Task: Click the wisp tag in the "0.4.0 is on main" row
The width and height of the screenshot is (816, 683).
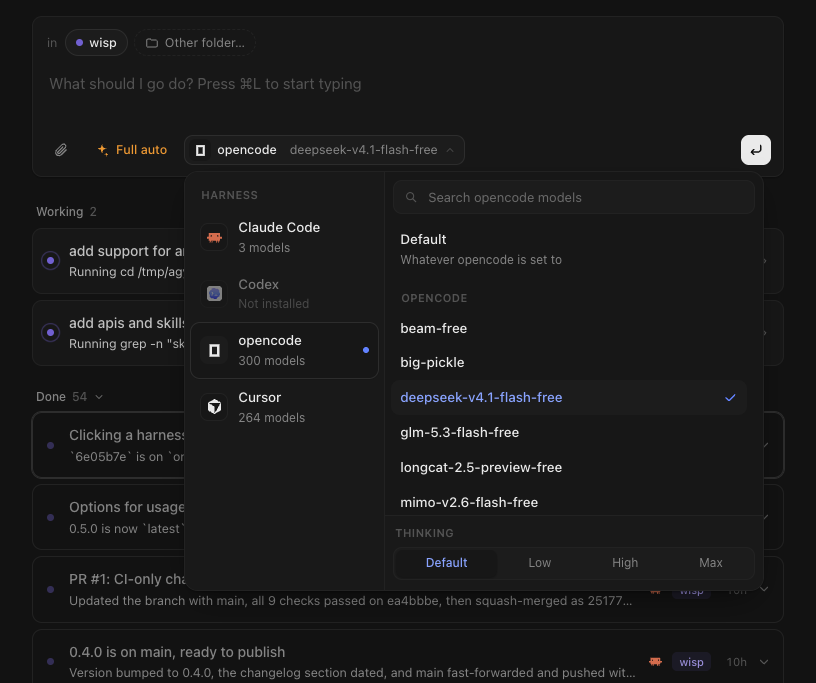Action: (x=691, y=662)
